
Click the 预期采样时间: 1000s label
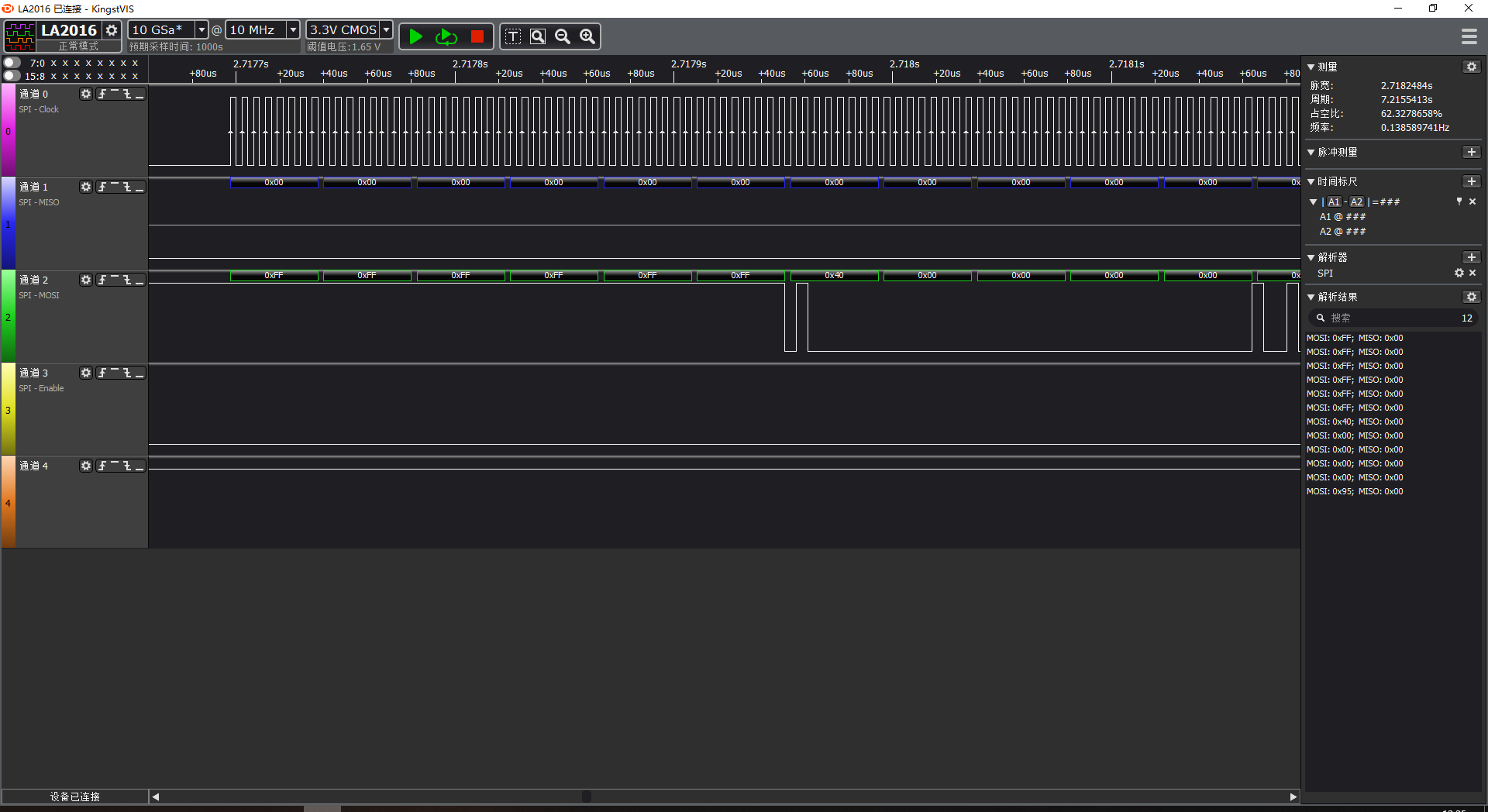176,46
